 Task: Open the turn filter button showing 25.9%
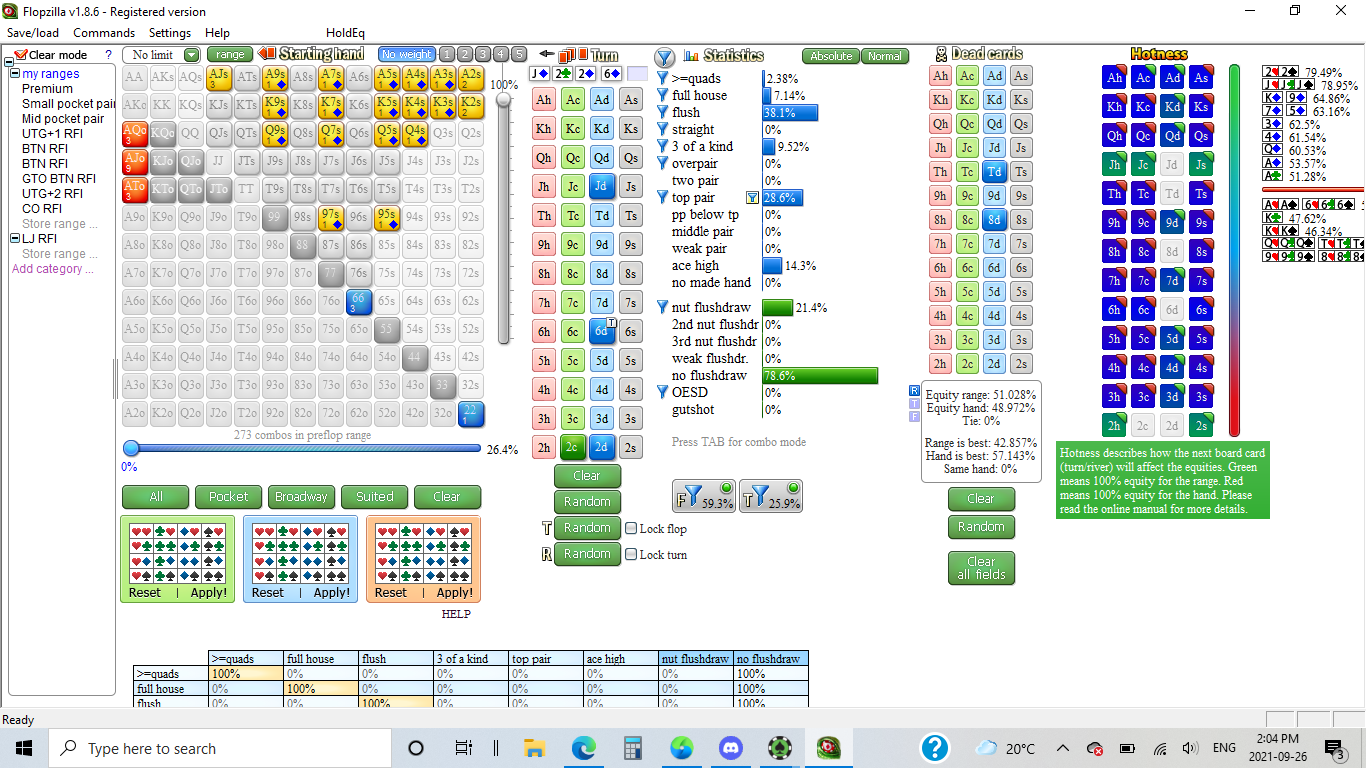coord(771,496)
